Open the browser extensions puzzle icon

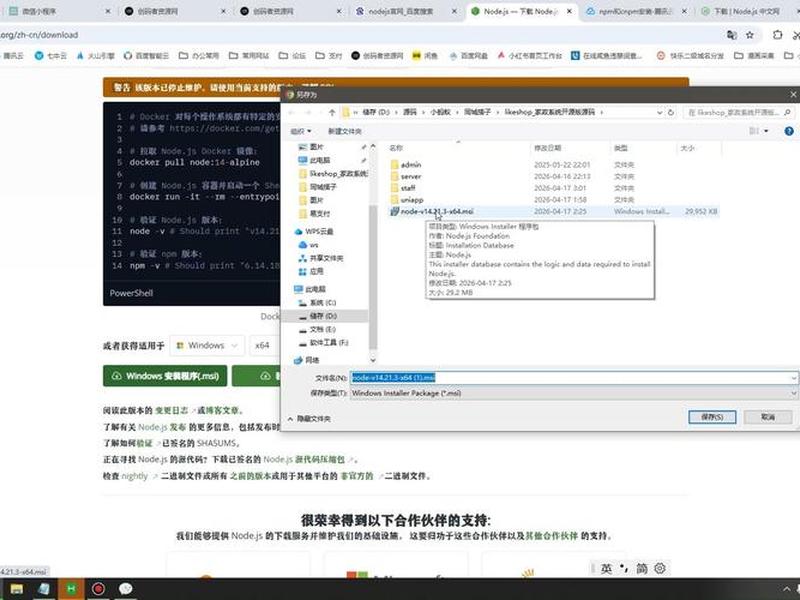click(x=777, y=35)
